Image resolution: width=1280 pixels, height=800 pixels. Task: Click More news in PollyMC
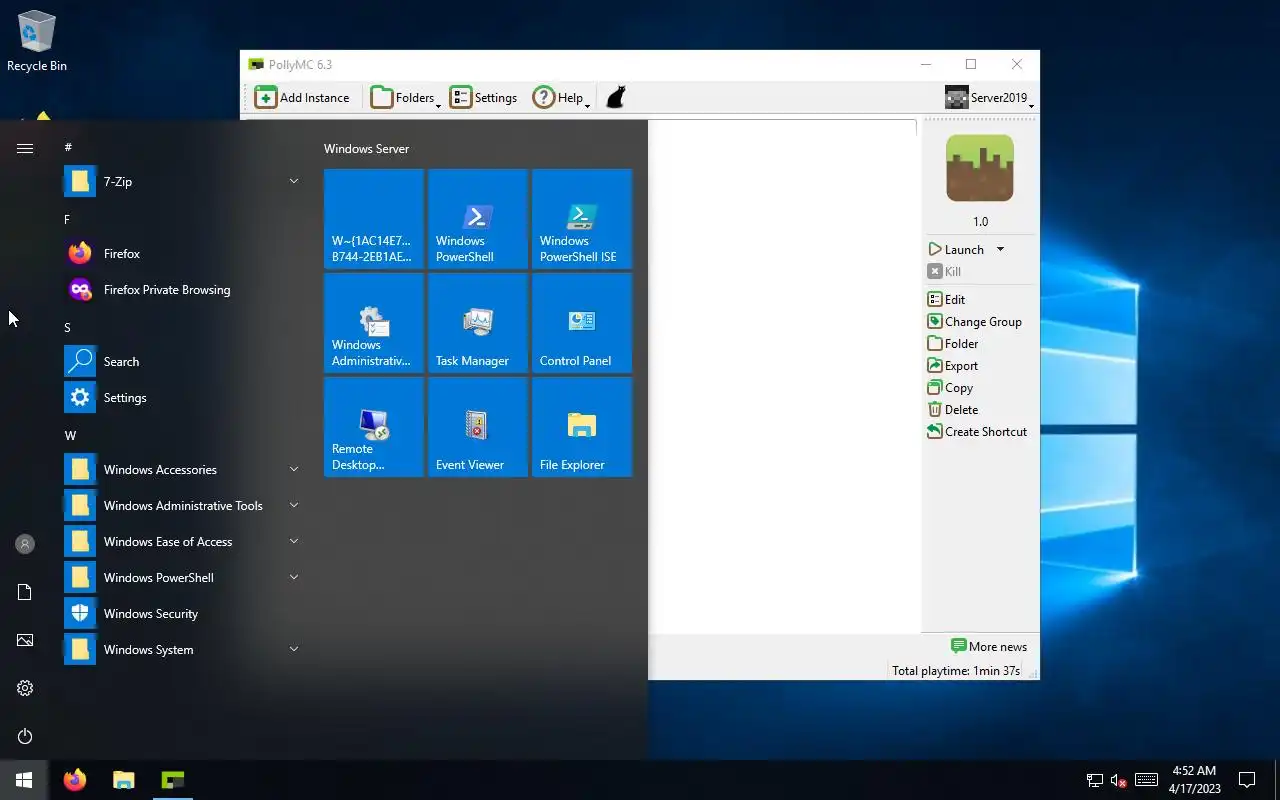(988, 646)
